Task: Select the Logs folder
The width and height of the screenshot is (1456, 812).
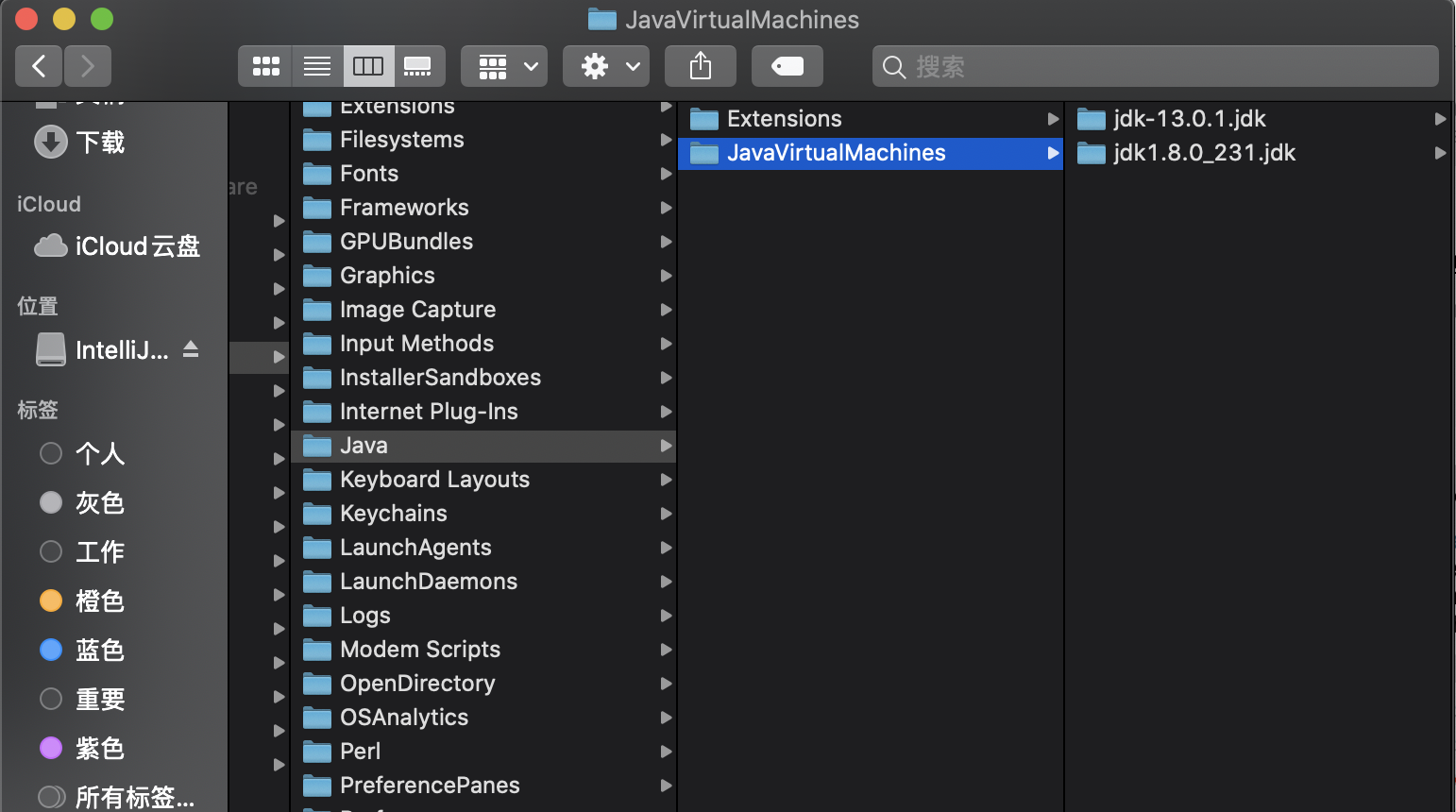Action: tap(483, 616)
